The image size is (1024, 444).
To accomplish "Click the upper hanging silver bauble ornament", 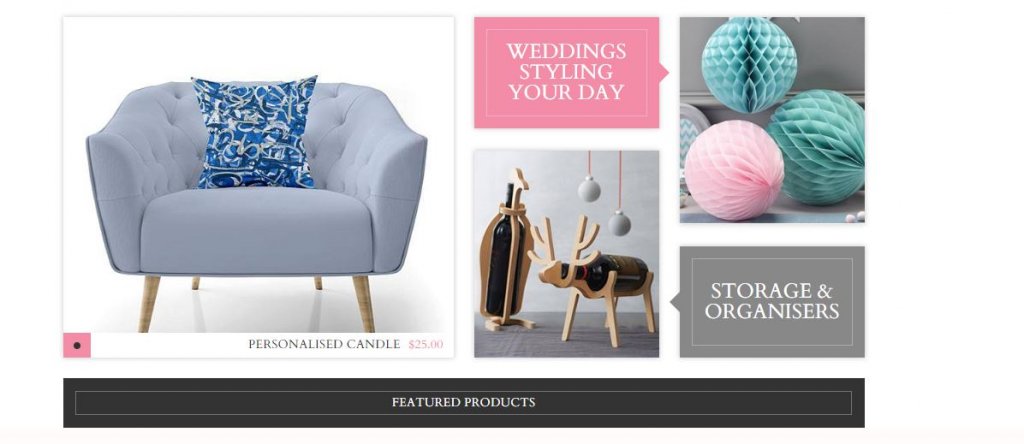I will tap(589, 189).
